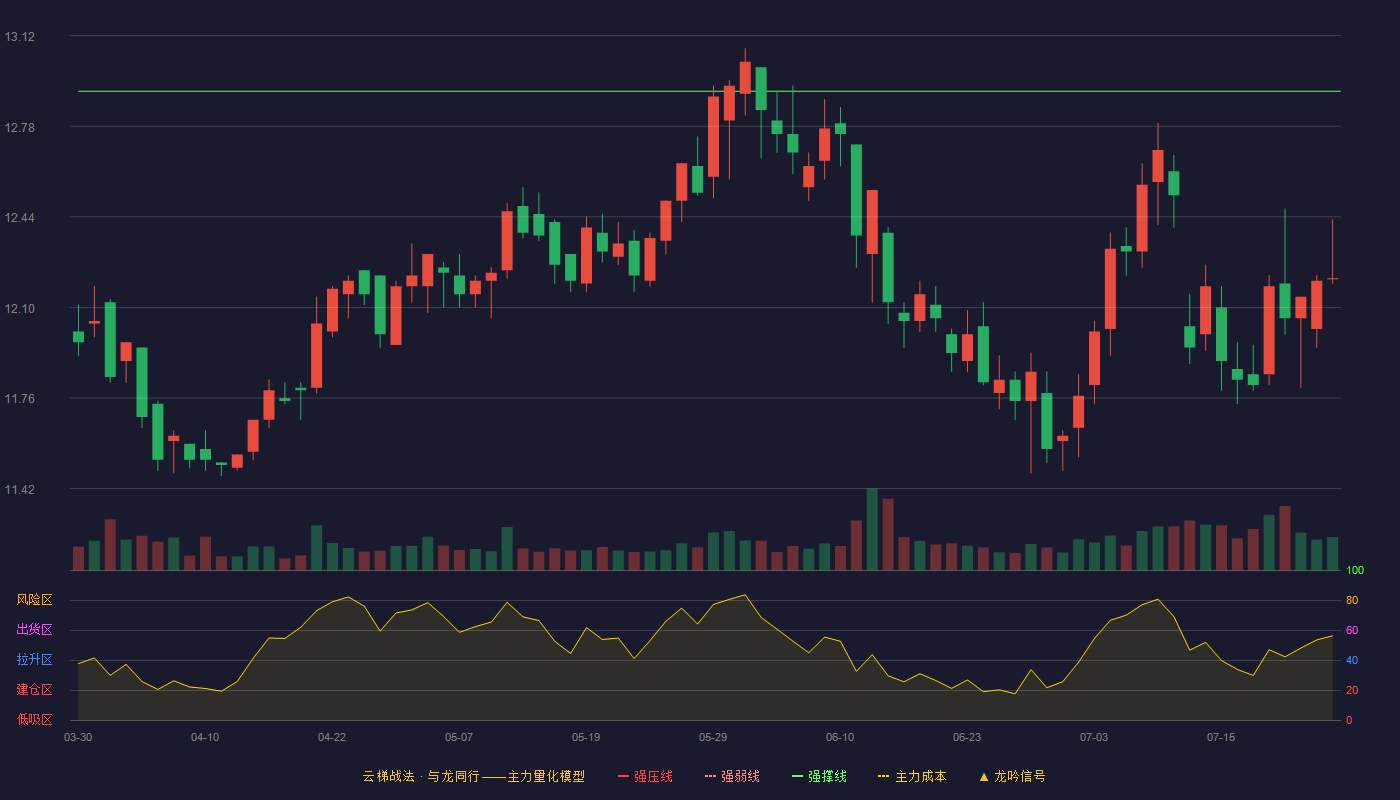1400x800 pixels.
Task: Click the 11.42 price axis label
Action: point(19,490)
